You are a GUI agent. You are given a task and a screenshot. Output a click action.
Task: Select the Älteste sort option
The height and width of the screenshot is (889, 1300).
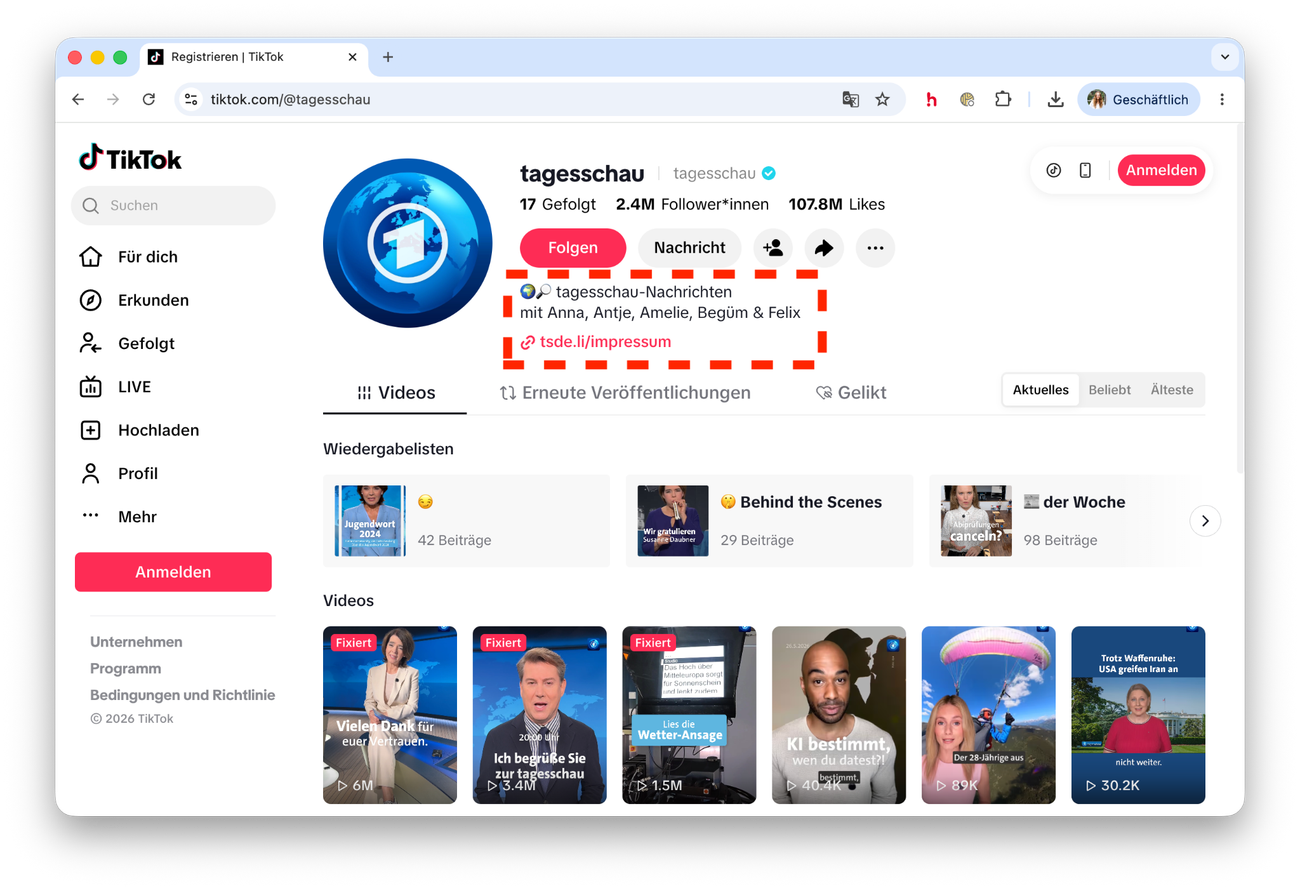coord(1172,390)
